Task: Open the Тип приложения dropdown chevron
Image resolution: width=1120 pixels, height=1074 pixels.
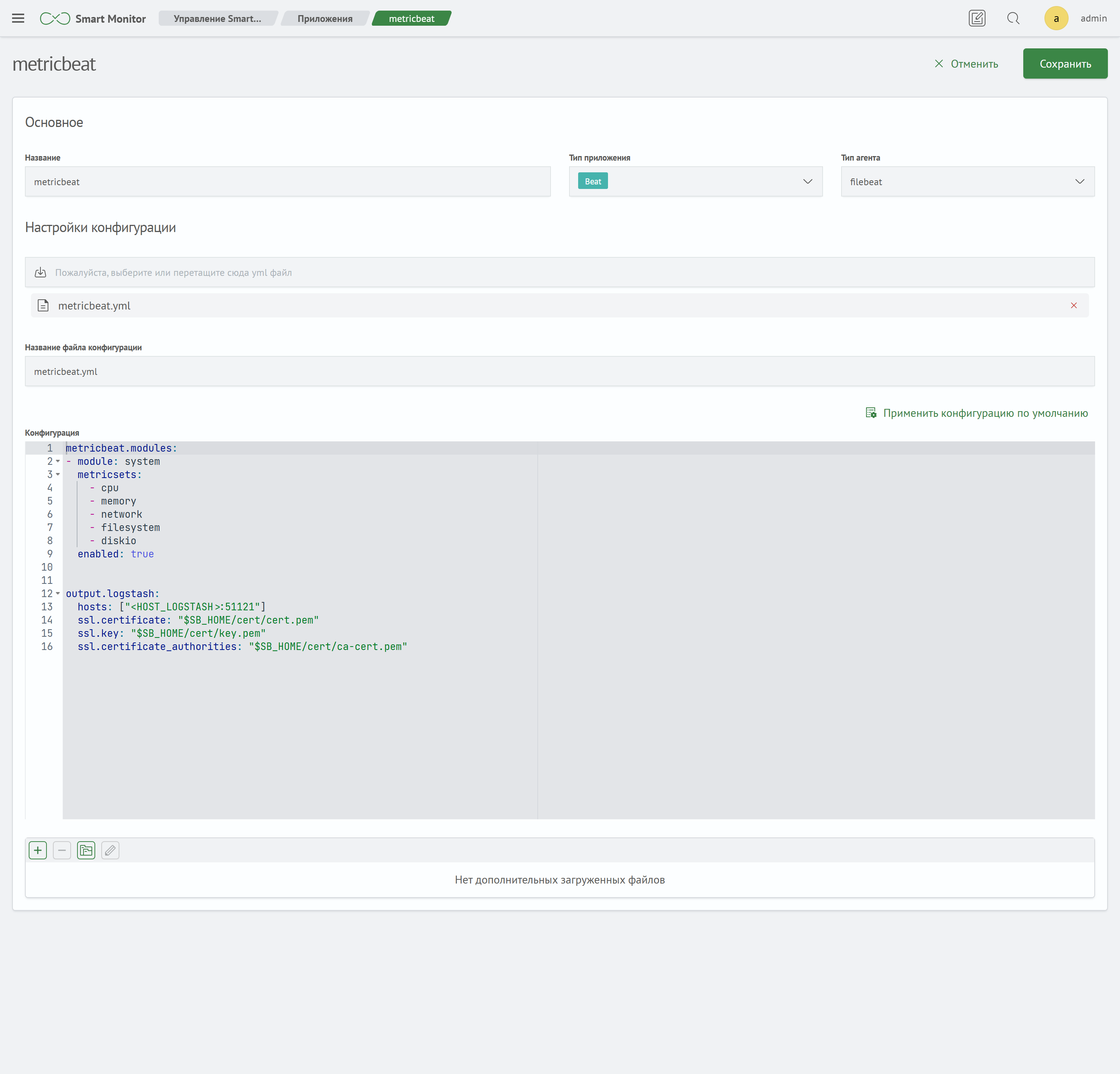Action: point(808,181)
